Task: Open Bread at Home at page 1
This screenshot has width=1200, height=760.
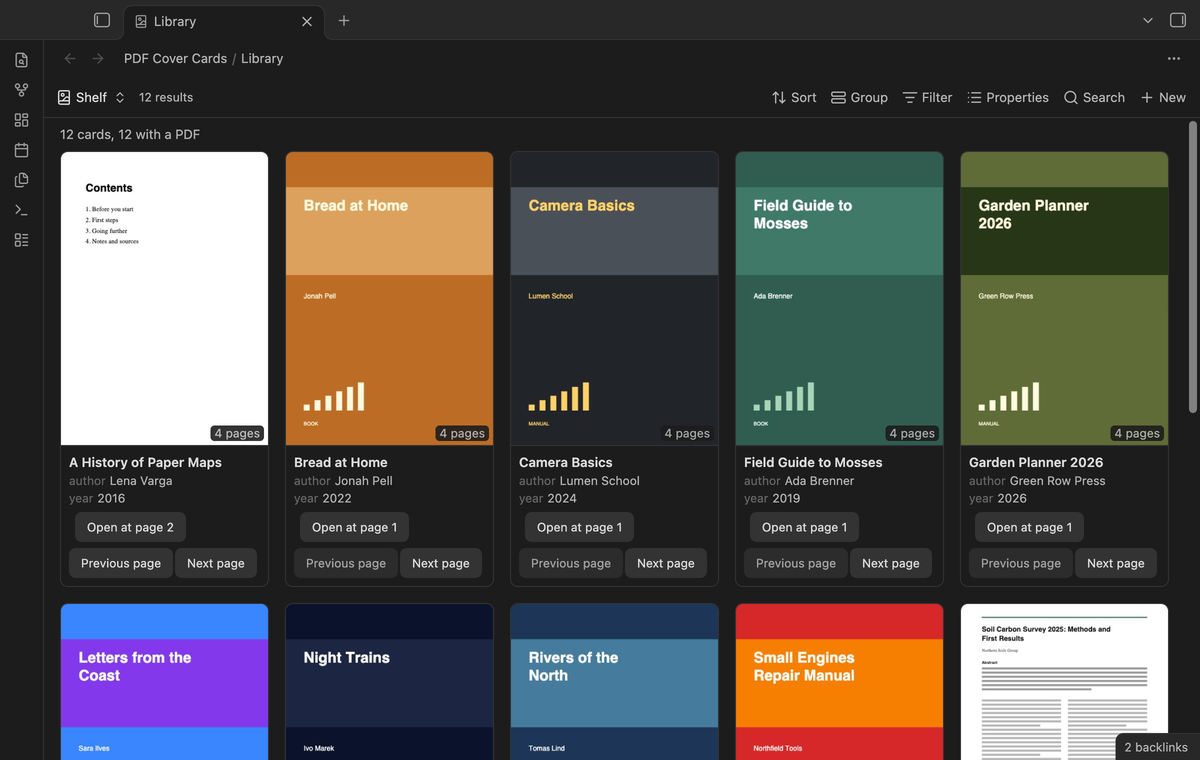Action: pos(354,527)
